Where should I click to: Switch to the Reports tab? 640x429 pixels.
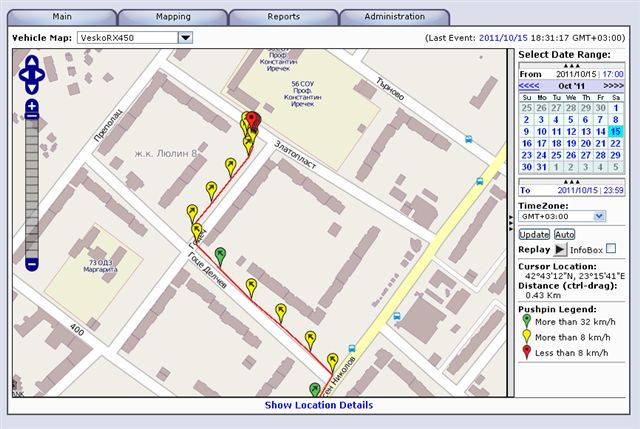pyautogui.click(x=283, y=17)
